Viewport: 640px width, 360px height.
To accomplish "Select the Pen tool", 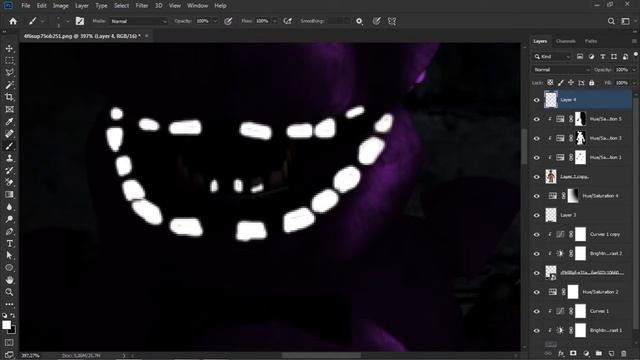I will point(9,231).
